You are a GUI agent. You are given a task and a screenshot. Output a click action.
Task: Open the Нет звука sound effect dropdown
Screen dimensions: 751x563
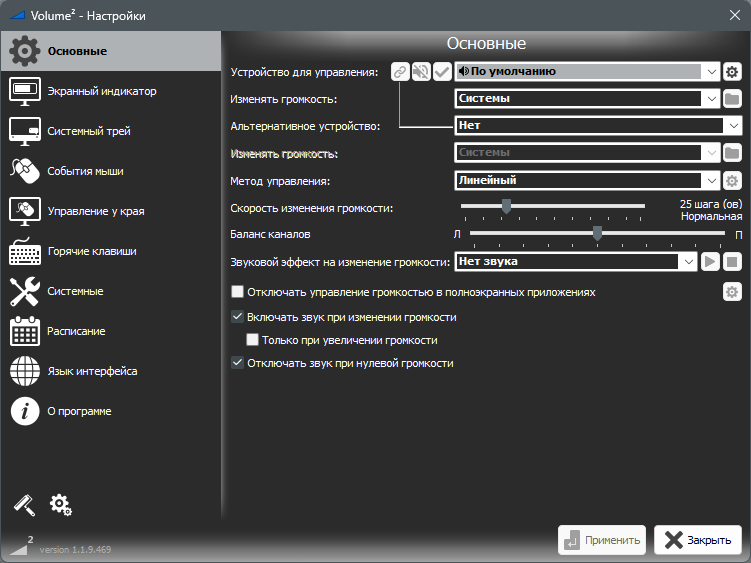pyautogui.click(x=576, y=262)
